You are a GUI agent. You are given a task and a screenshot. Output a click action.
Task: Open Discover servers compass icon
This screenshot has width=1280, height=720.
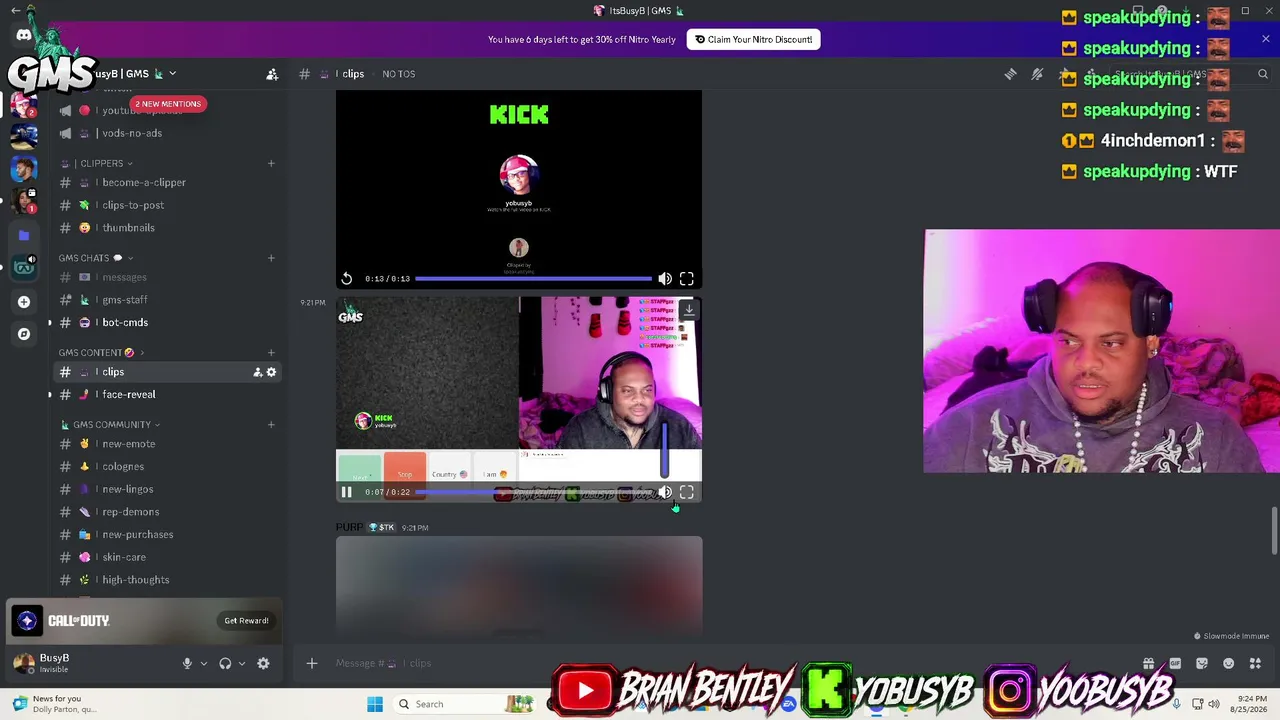(x=24, y=334)
